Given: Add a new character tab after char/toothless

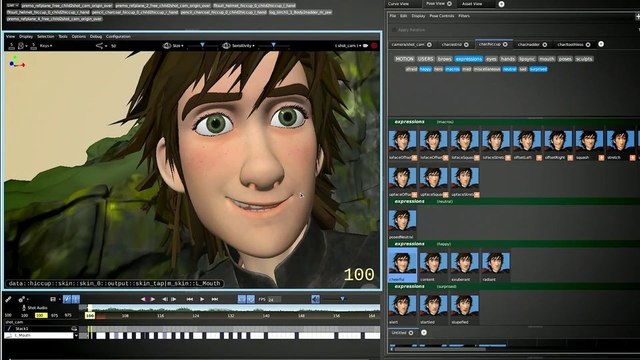Looking at the screenshot, I should click(x=601, y=44).
